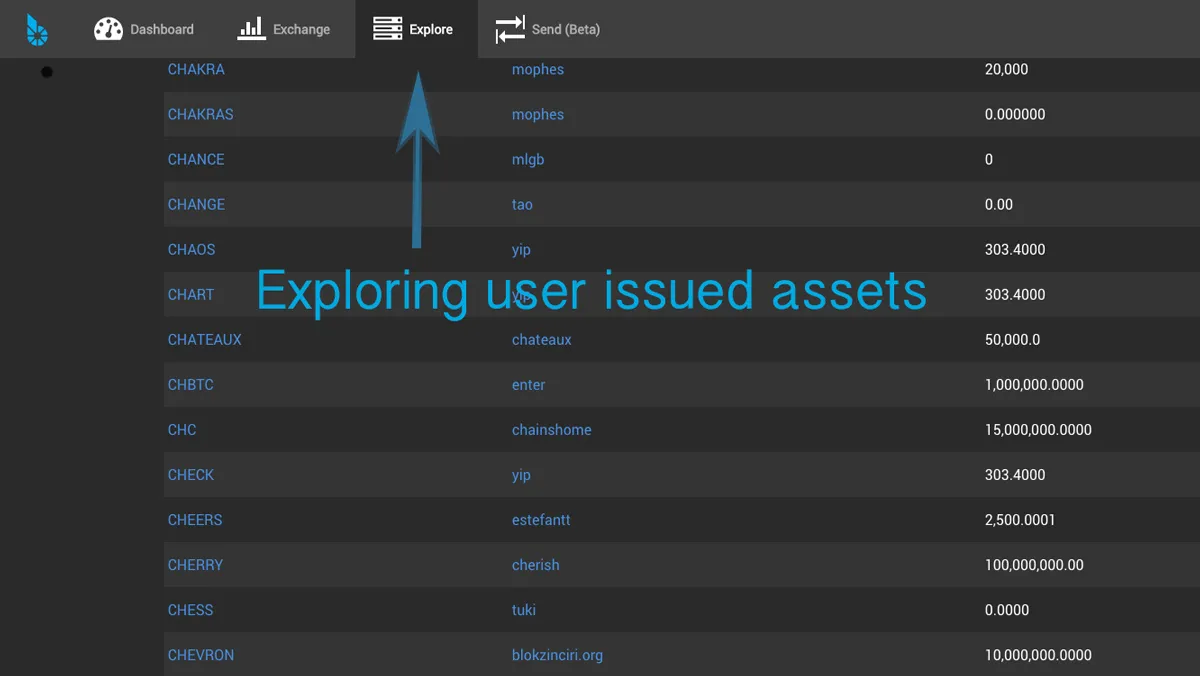
Task: Click the Explore server-stack icon
Action: pos(388,29)
